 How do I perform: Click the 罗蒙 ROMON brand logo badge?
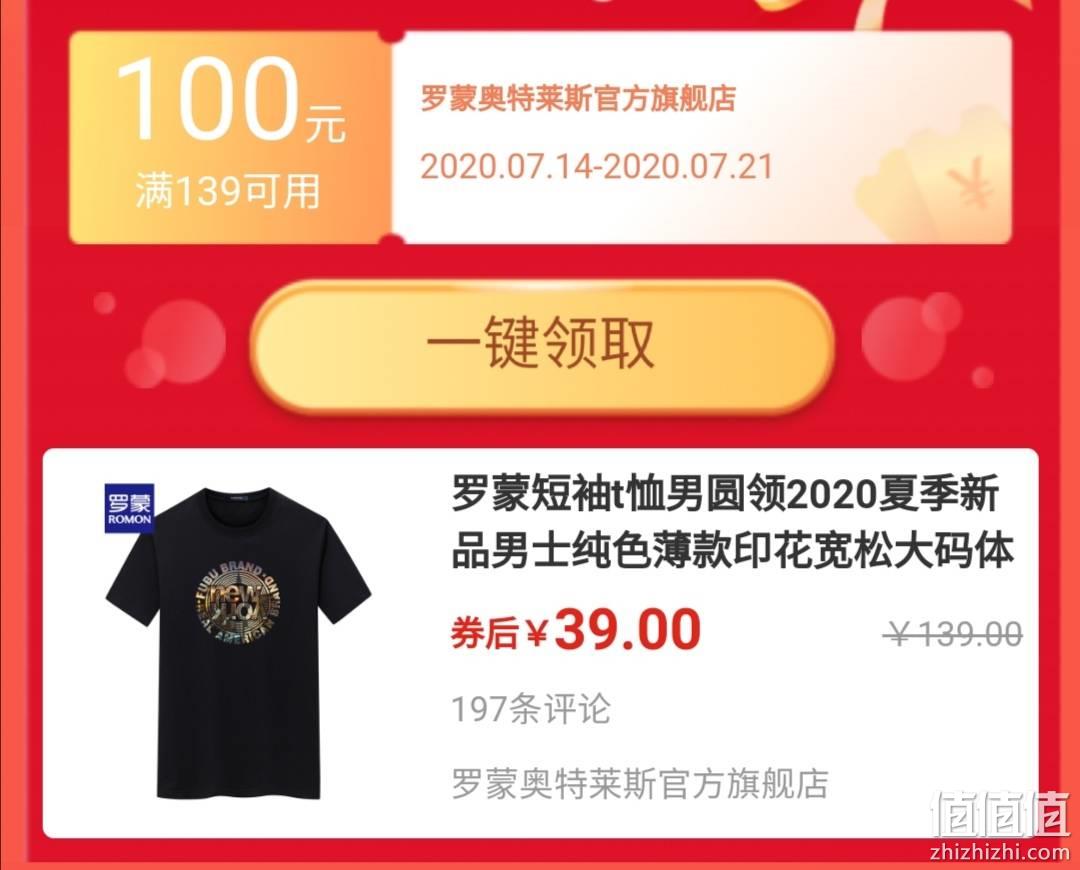(129, 508)
